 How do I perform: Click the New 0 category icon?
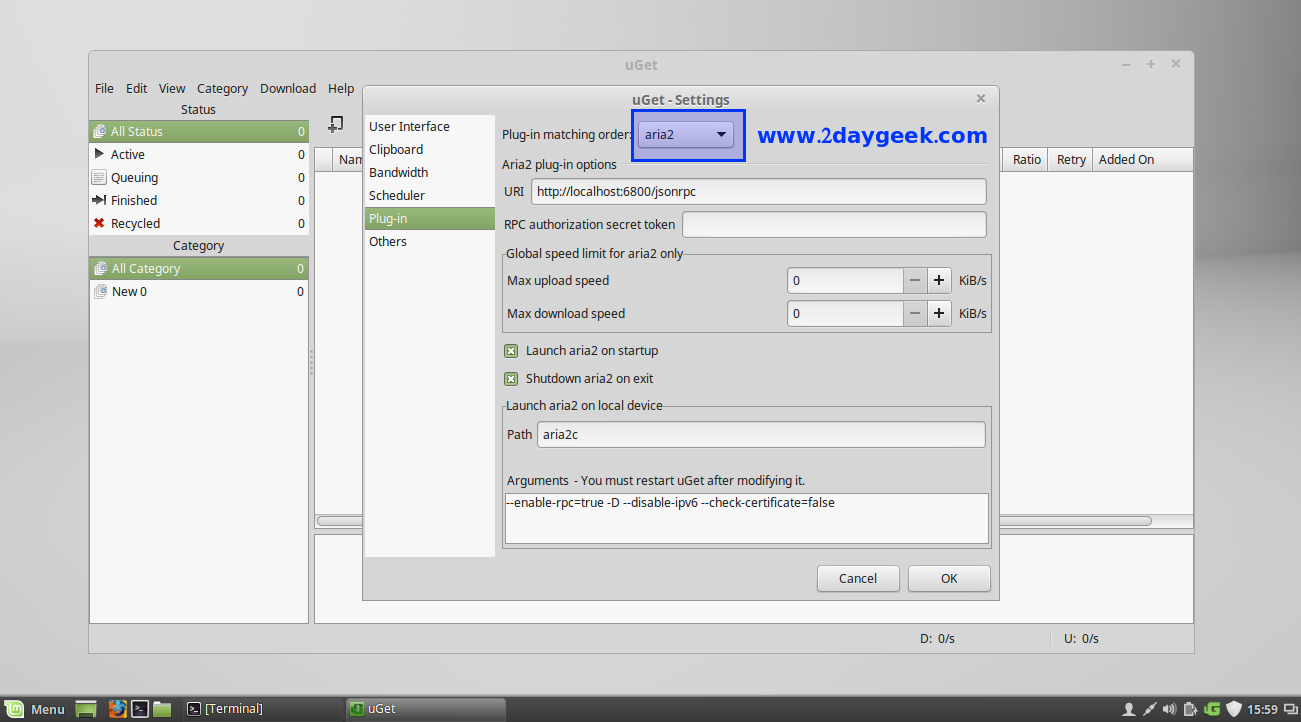pos(99,291)
